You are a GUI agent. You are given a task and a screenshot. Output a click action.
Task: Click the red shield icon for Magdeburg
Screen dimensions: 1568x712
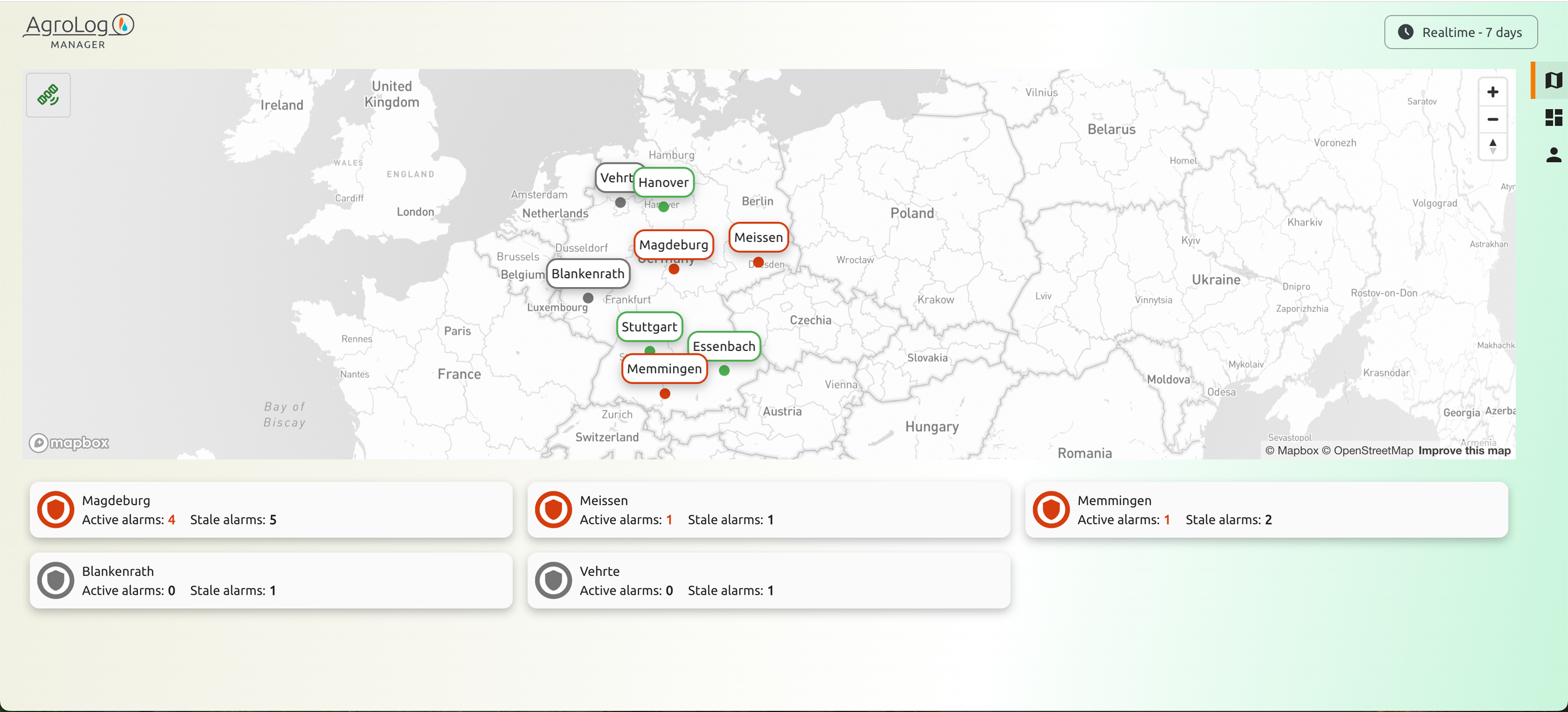(x=56, y=510)
